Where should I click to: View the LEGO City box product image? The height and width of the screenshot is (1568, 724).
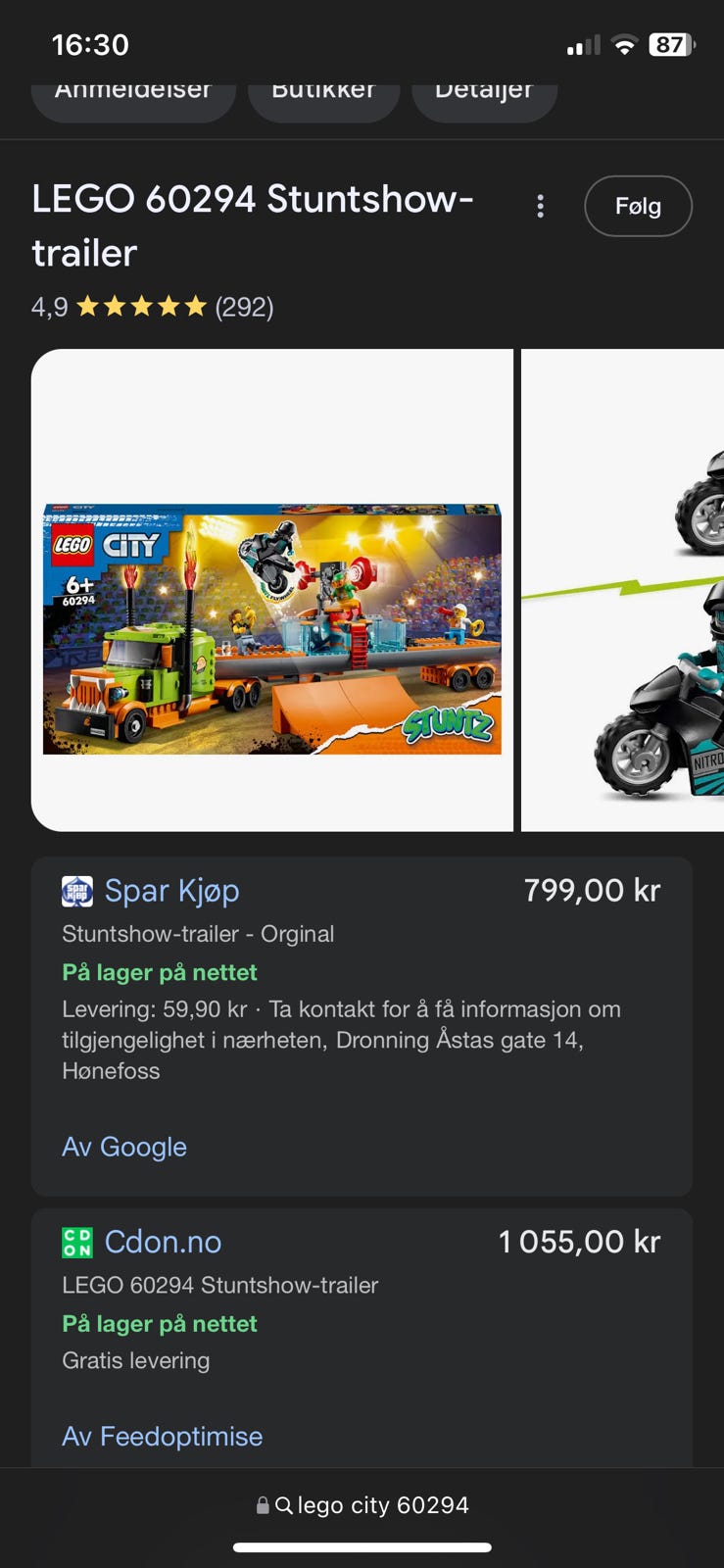coord(272,590)
